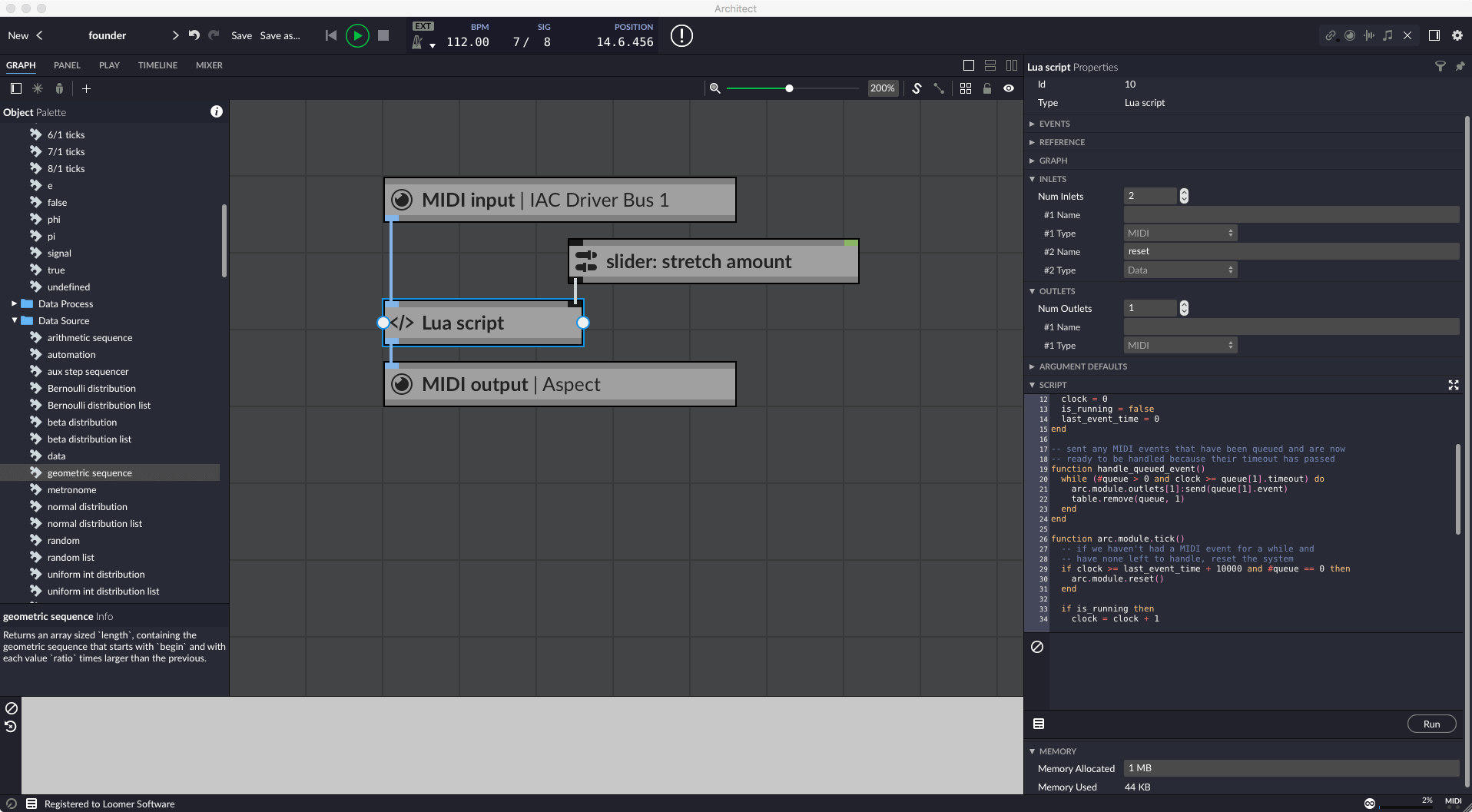Click the asterisk icon in graph toolbar
1472x812 pixels.
[38, 88]
